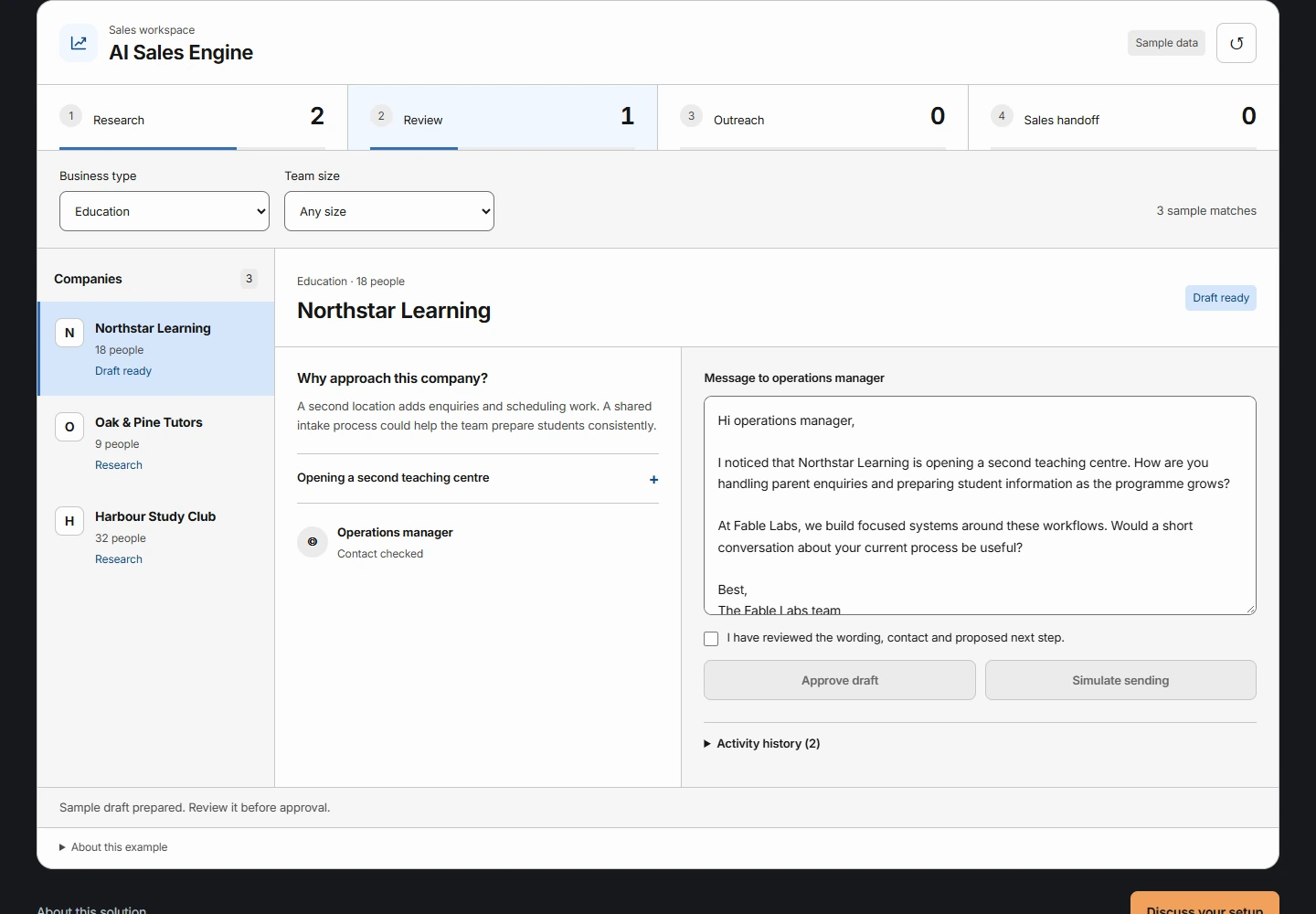Click the plus icon beside second teaching centre
This screenshot has width=1316, height=914.
653,479
